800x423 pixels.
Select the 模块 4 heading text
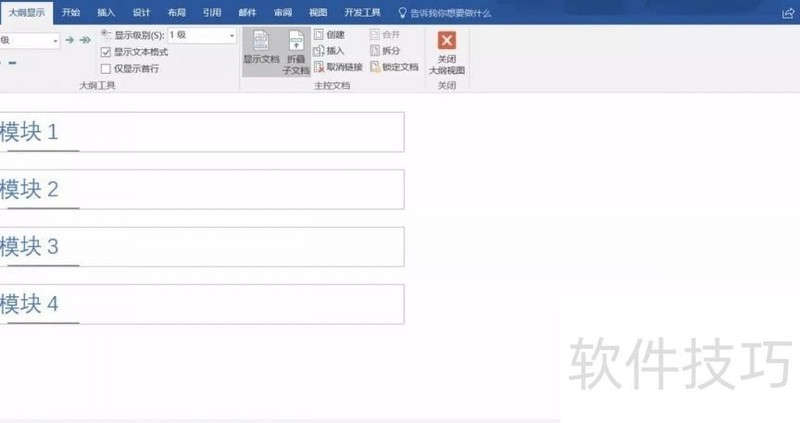tap(29, 304)
